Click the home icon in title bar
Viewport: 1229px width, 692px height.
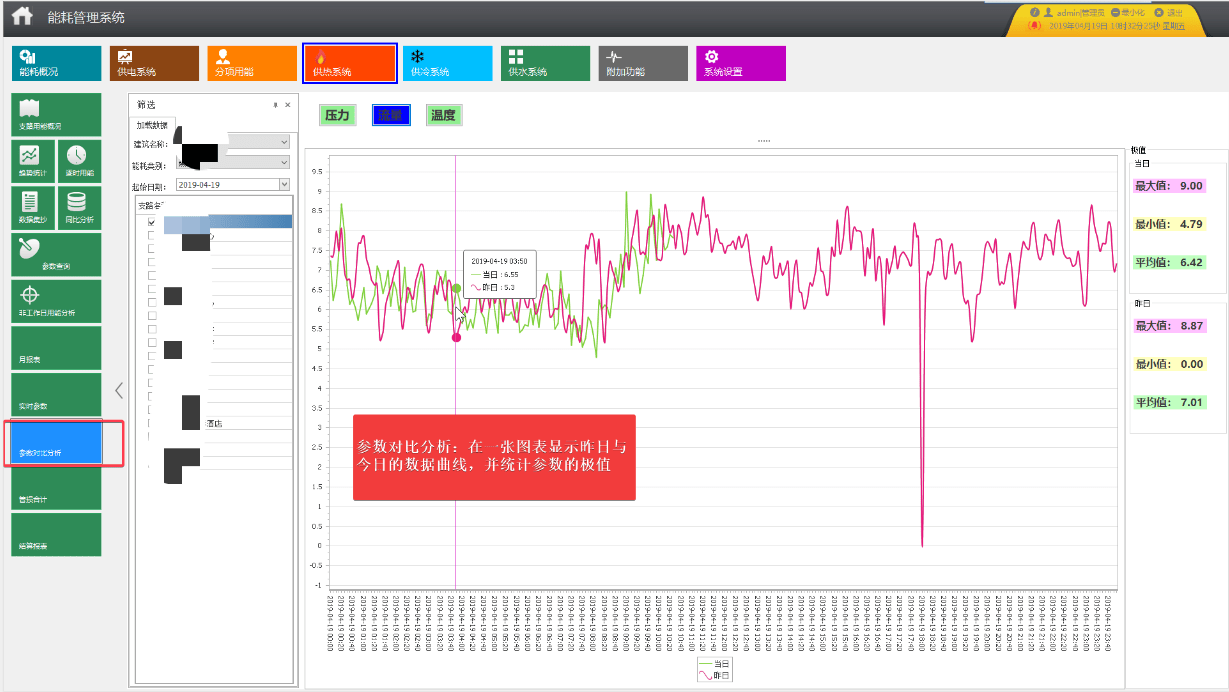click(x=22, y=16)
